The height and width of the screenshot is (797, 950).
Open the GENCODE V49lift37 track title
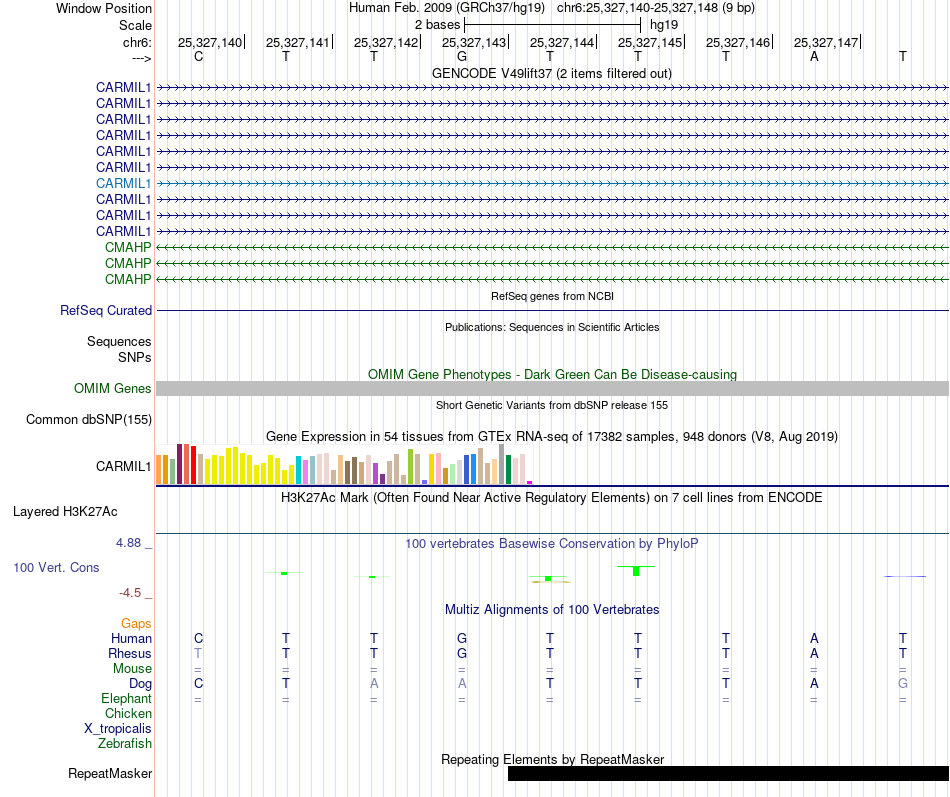pyautogui.click(x=551, y=73)
